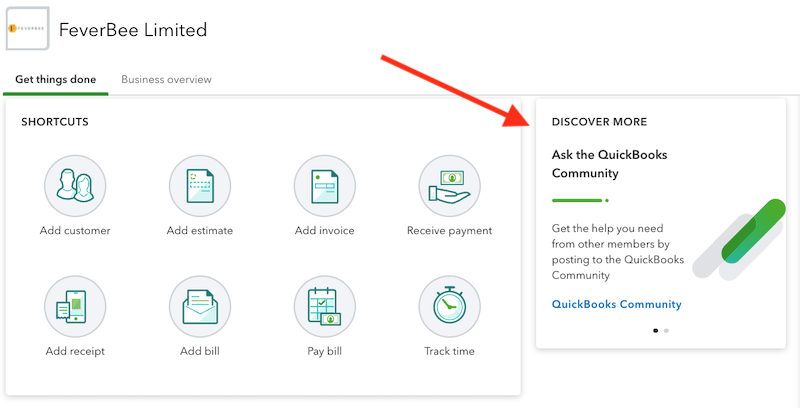Open the Receive payment hand-and-cash icon

[449, 186]
